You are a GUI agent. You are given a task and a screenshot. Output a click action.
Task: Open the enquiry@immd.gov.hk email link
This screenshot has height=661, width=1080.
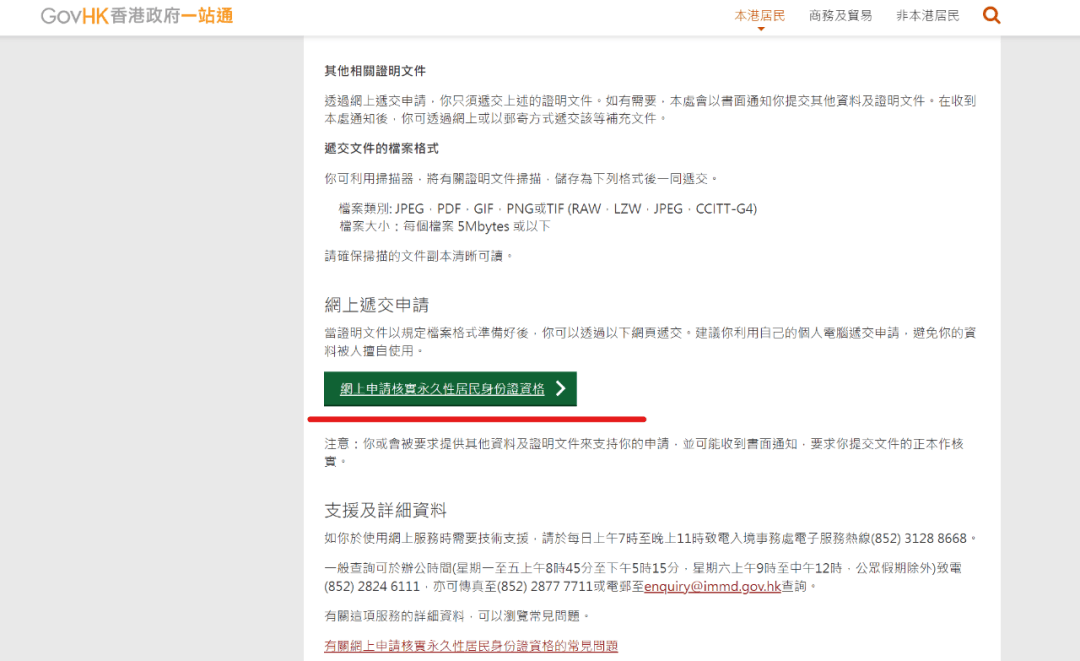(x=712, y=587)
